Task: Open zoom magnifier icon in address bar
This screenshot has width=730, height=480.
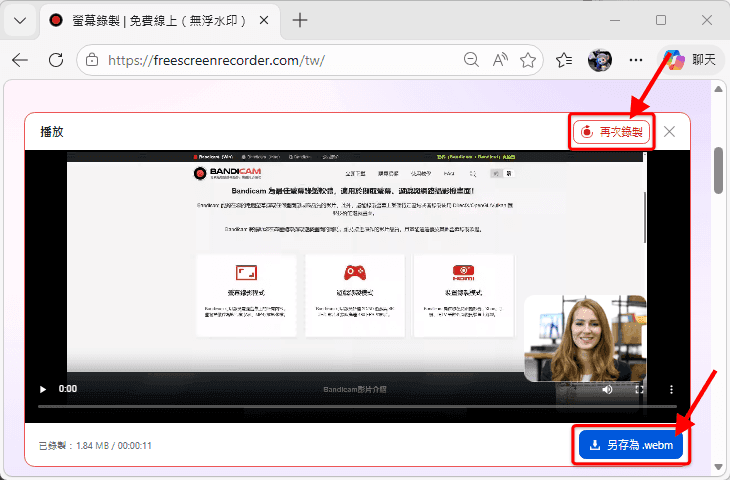Action: pyautogui.click(x=471, y=60)
